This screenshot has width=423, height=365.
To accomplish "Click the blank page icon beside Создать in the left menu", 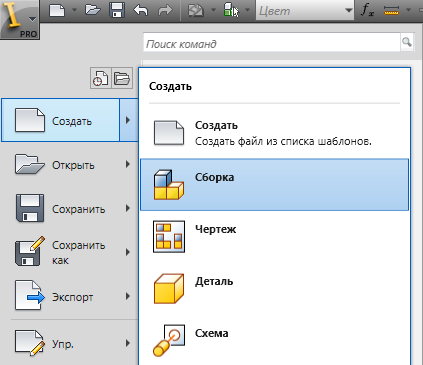I will coord(30,120).
